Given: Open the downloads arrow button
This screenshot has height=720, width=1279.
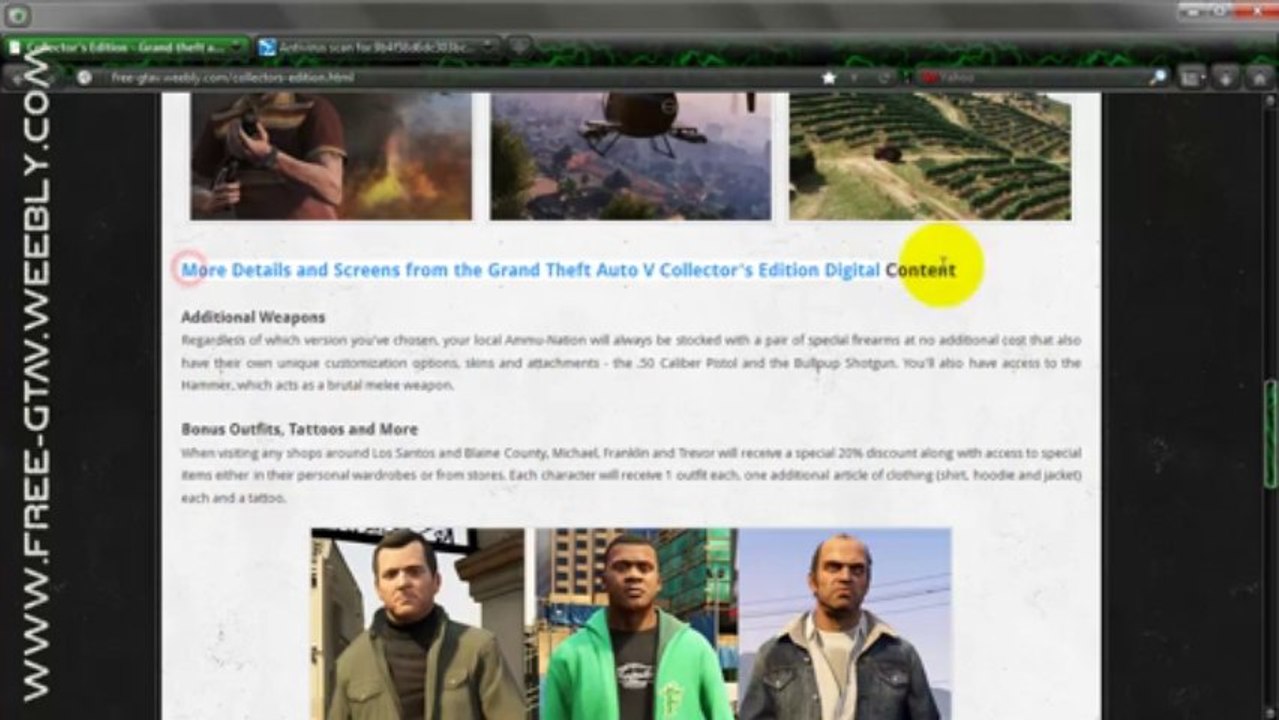Looking at the screenshot, I should click(1224, 77).
